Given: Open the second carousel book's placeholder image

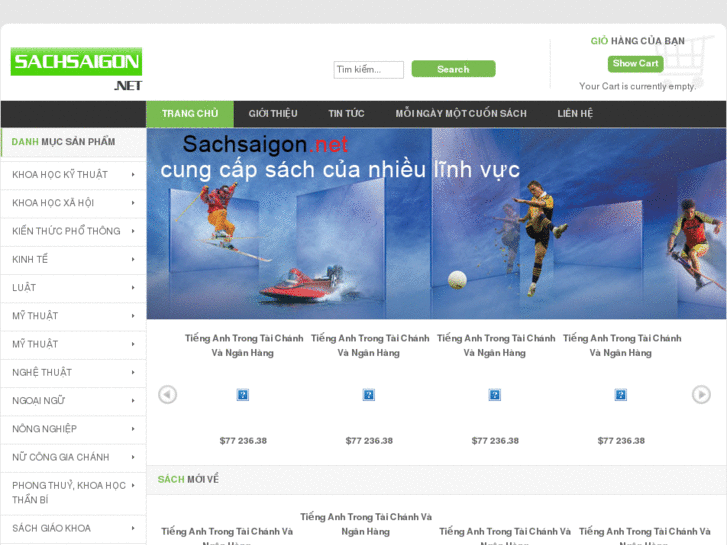Looking at the screenshot, I should click(369, 395).
